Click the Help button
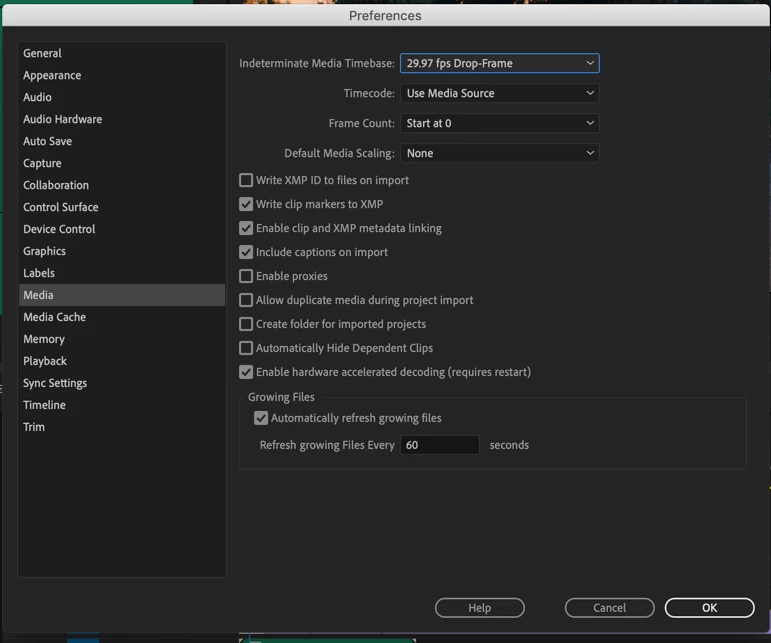771x643 pixels. point(479,608)
